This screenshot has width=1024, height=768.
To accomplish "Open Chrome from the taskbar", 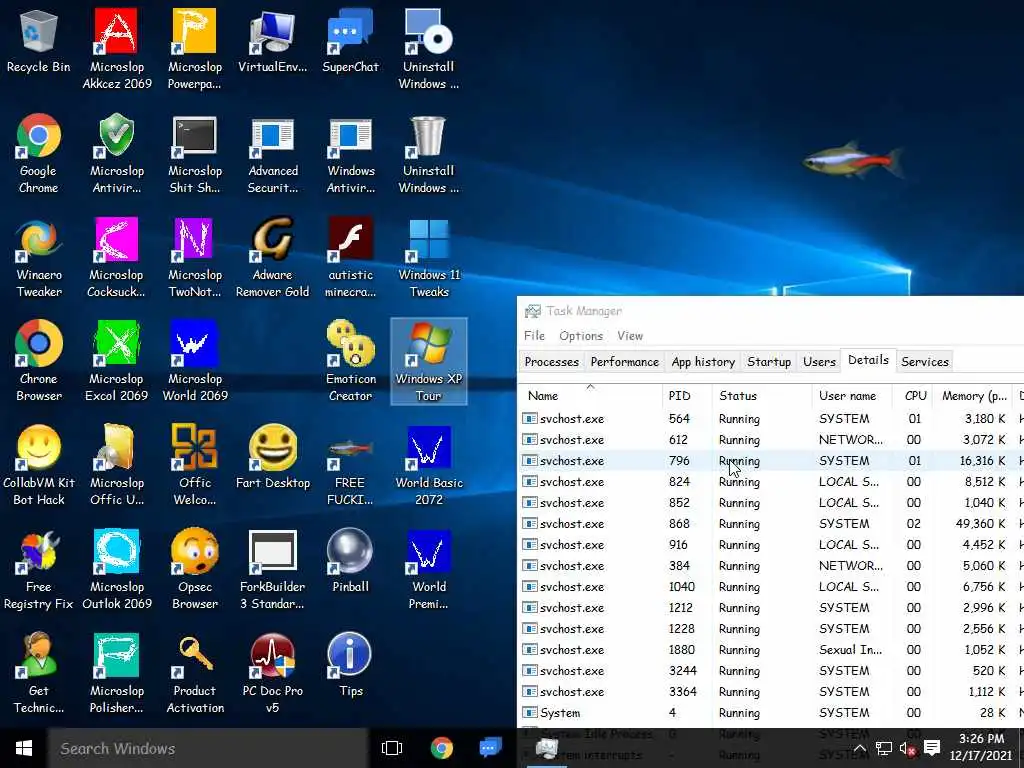I will (441, 748).
